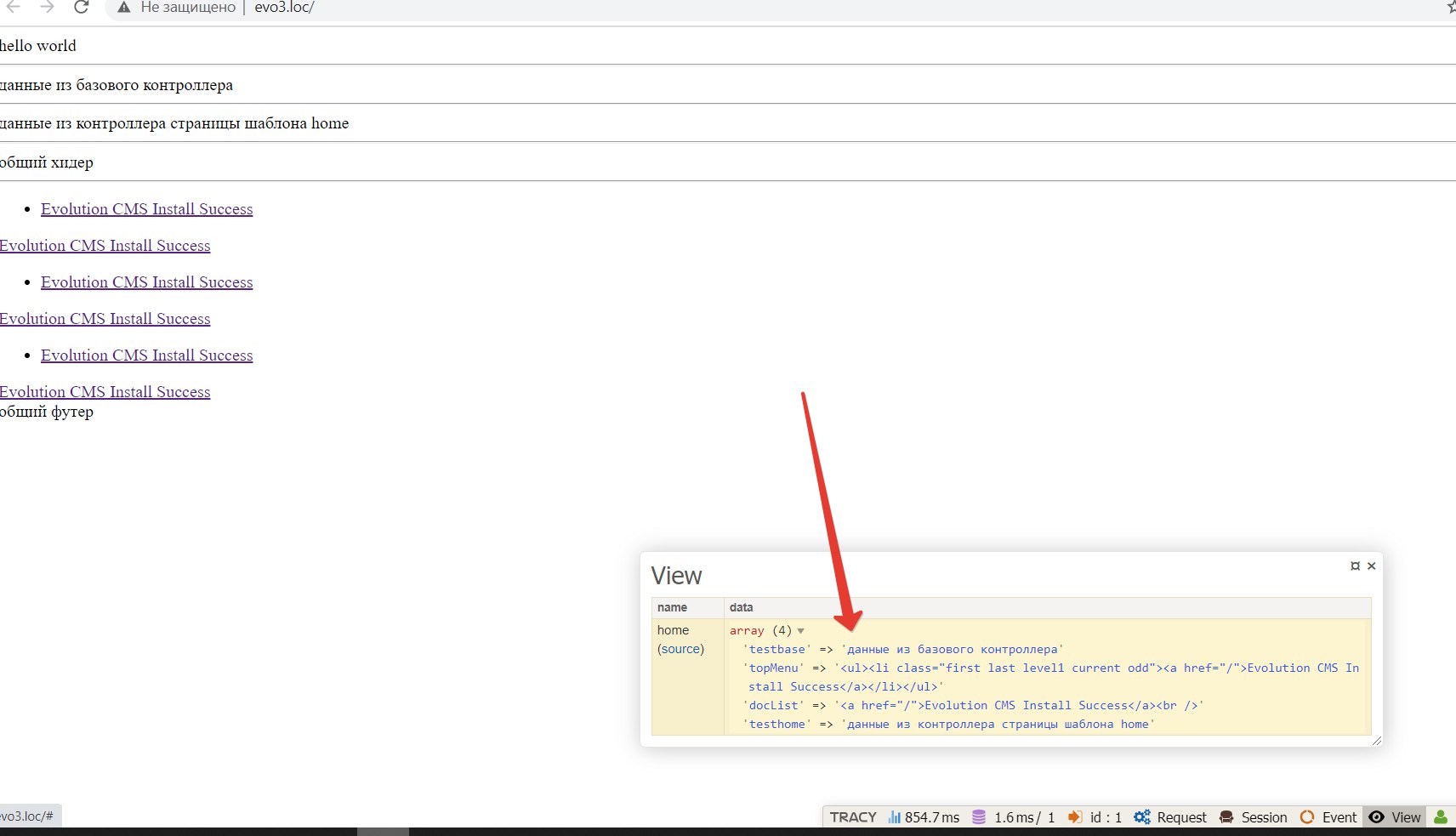
Task: Click the 'View' panel title heading
Action: coord(676,576)
